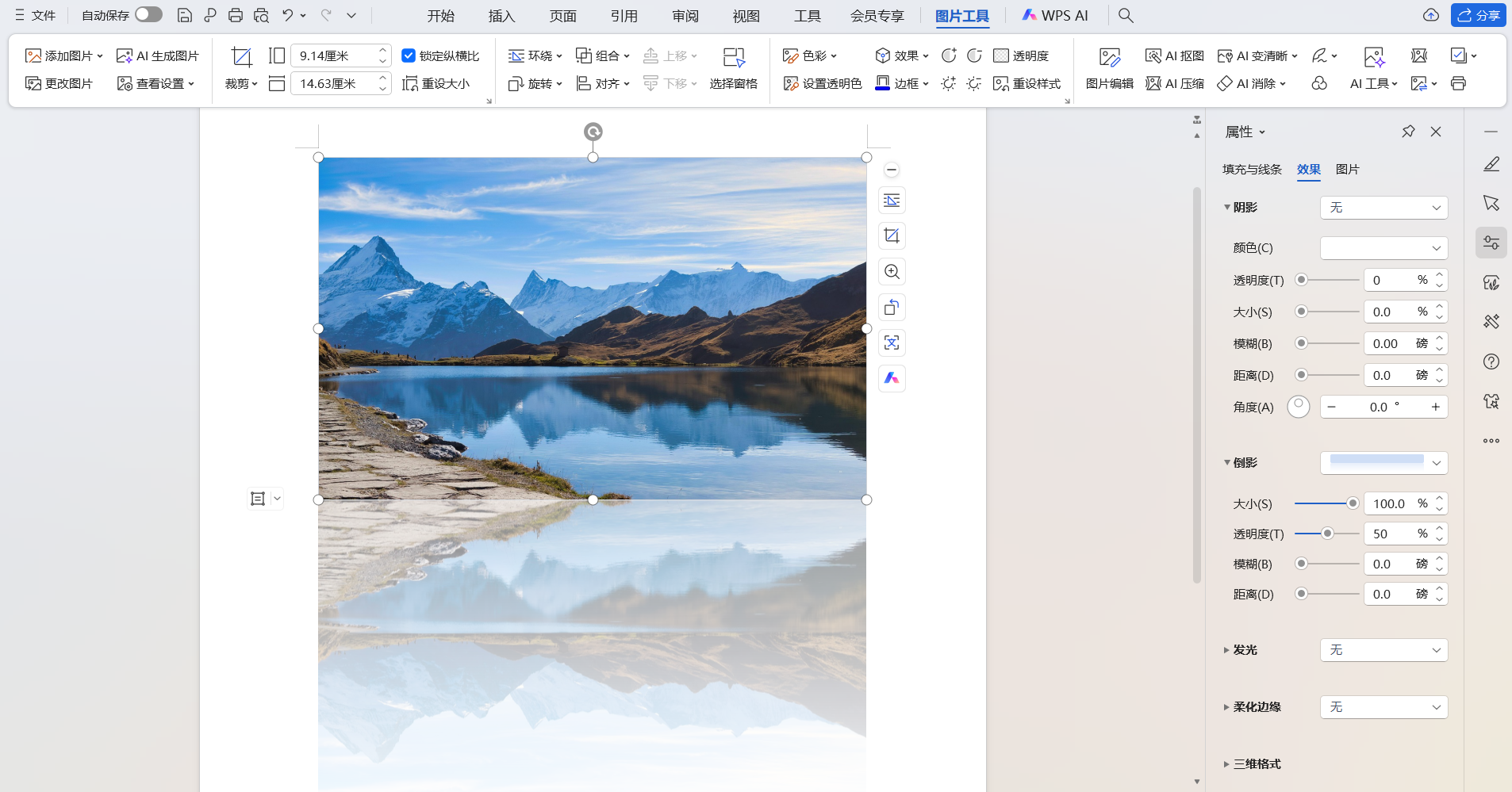Open the 色彩 color dropdown
The width and height of the screenshot is (1512, 792).
coord(810,56)
